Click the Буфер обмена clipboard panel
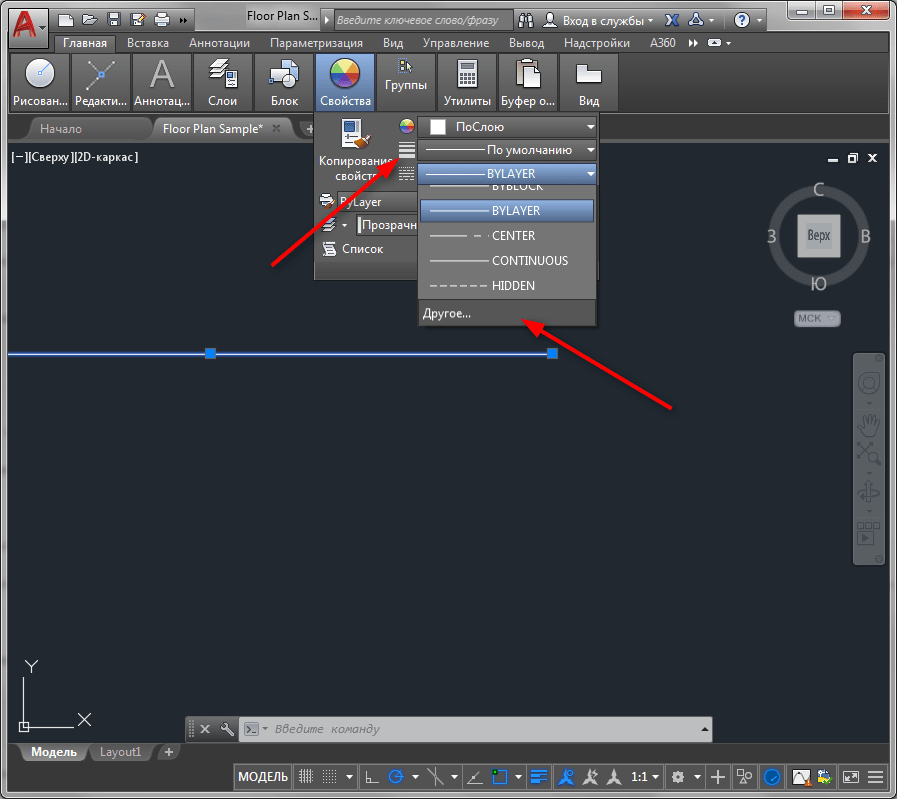The image size is (897, 799). click(527, 82)
